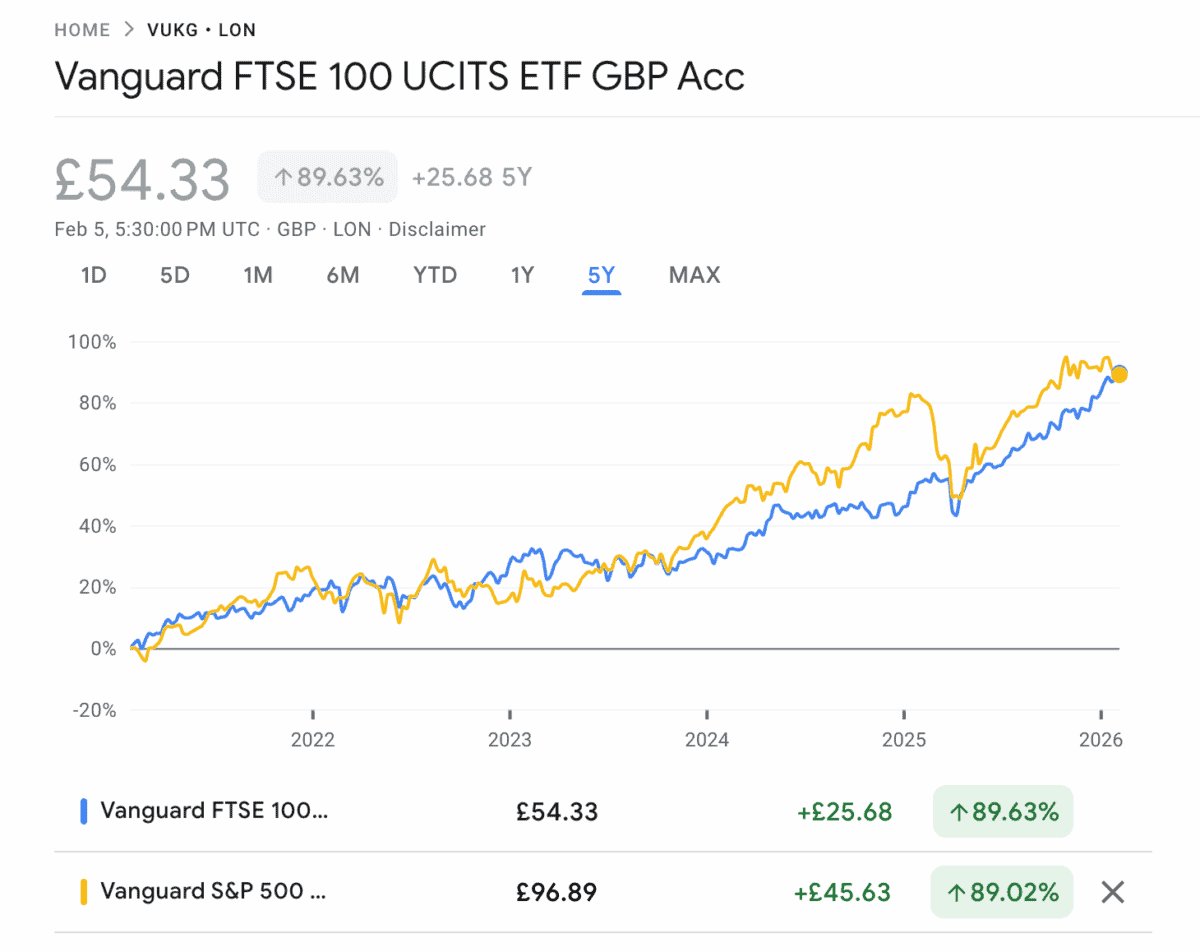
Task: Click the green 89.63% badge in FTSE row
Action: point(1002,812)
